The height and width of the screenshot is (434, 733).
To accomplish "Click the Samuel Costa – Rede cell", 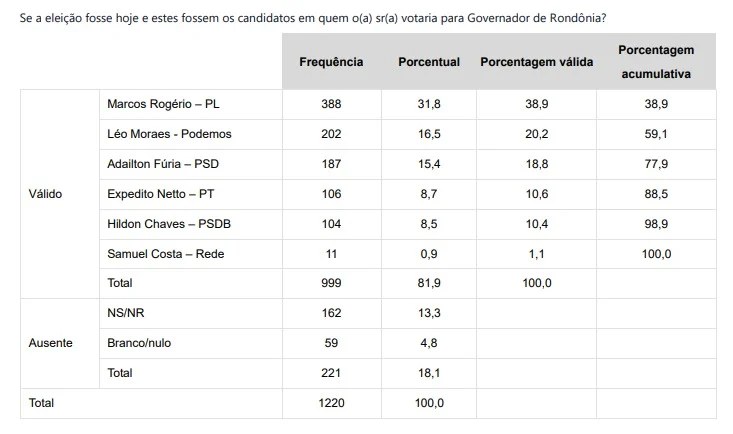I will (x=165, y=254).
